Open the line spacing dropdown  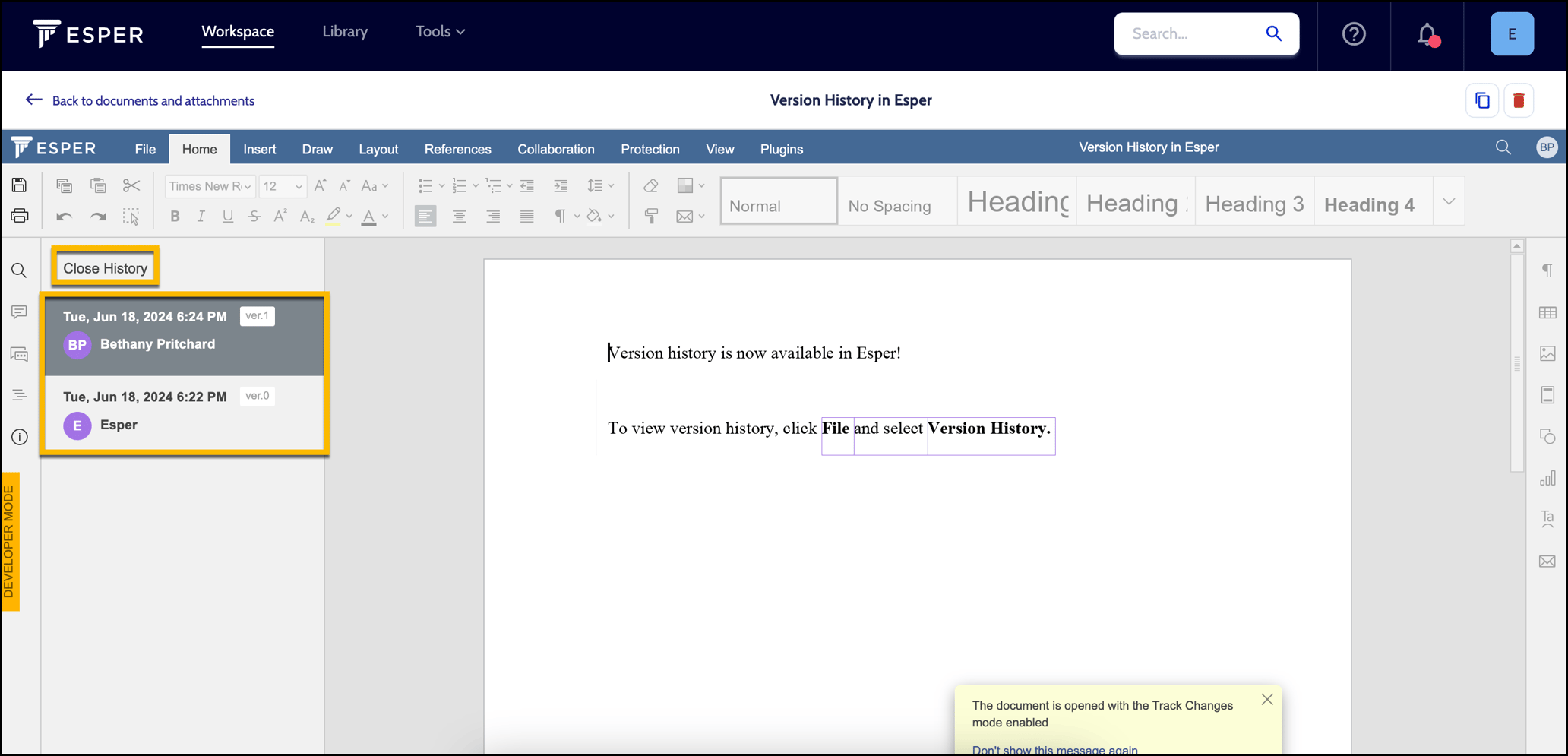pyautogui.click(x=600, y=185)
